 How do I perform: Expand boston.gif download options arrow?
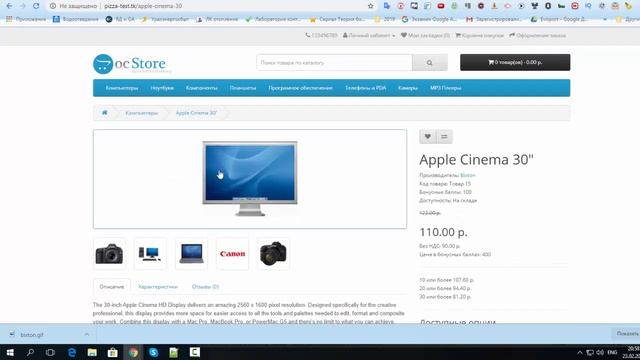(87, 334)
